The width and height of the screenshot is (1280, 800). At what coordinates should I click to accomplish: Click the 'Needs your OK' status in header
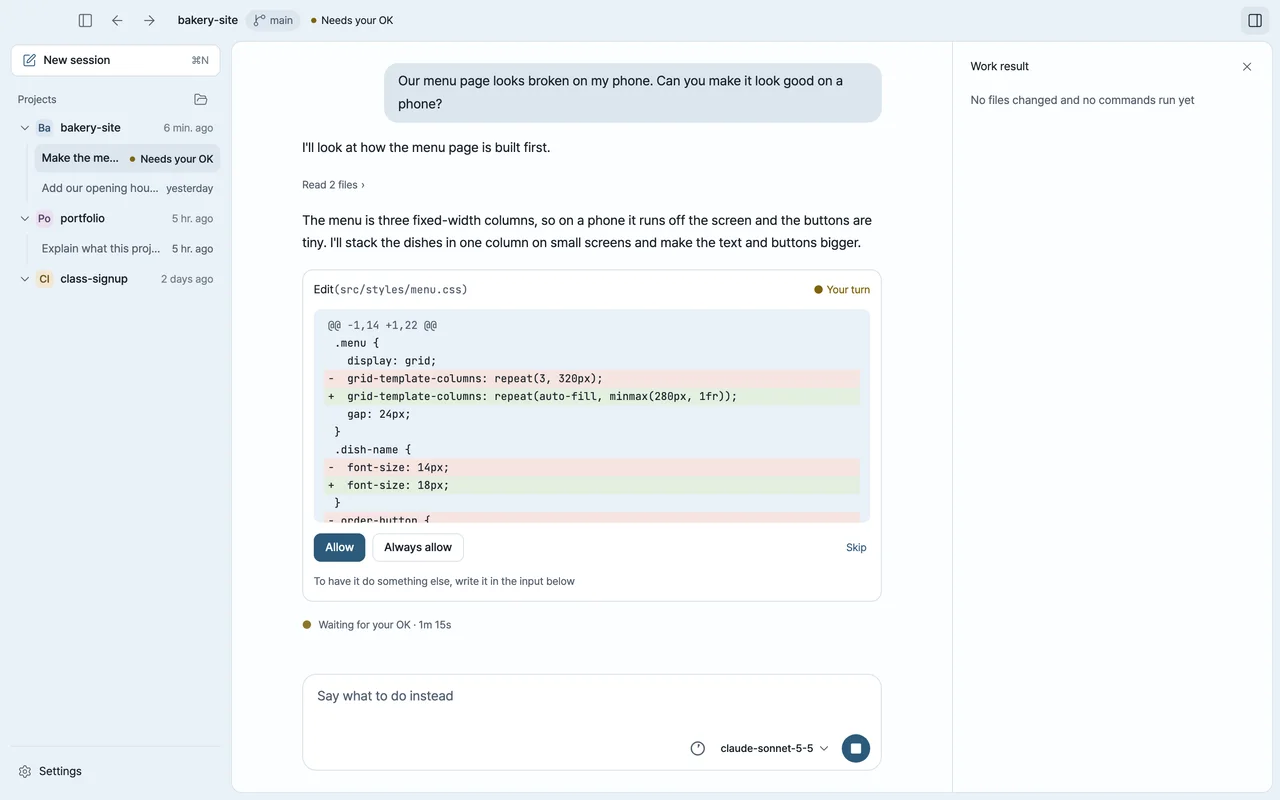tap(352, 20)
